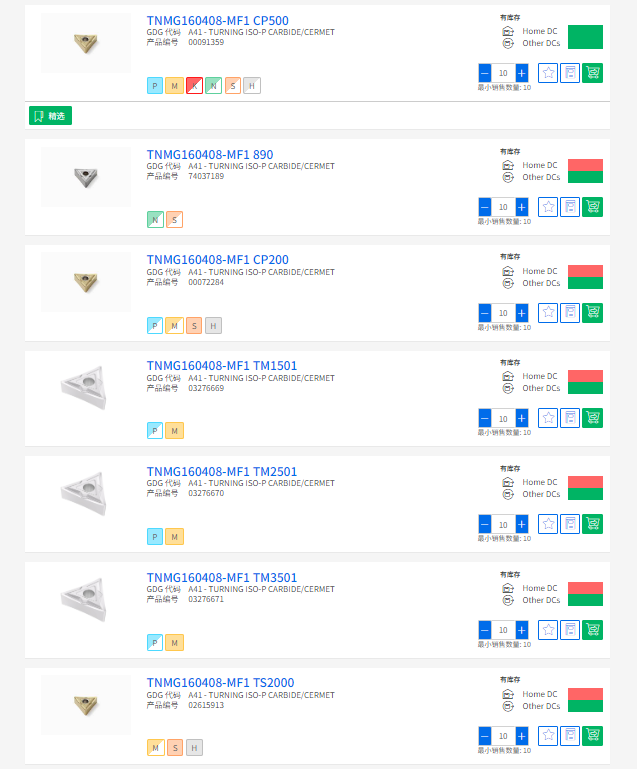The image size is (637, 769).
Task: Click quantity field for TM1501 insert
Action: tap(503, 418)
